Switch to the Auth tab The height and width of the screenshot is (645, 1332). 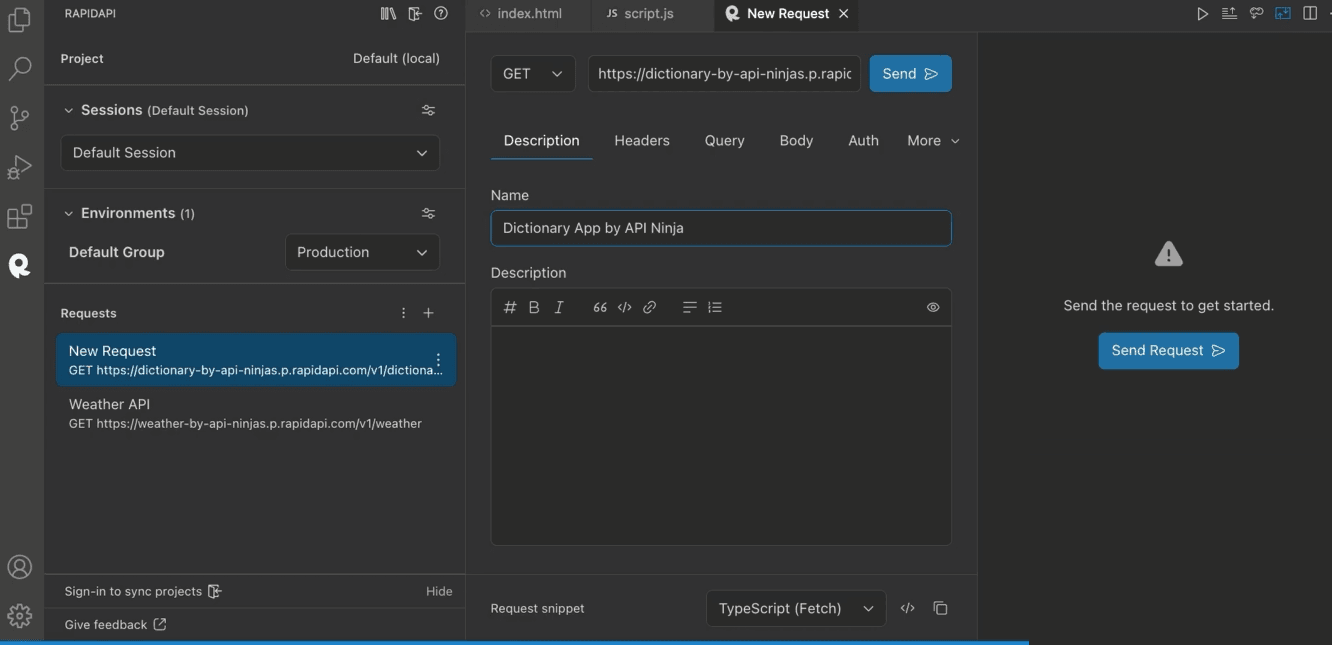tap(863, 141)
